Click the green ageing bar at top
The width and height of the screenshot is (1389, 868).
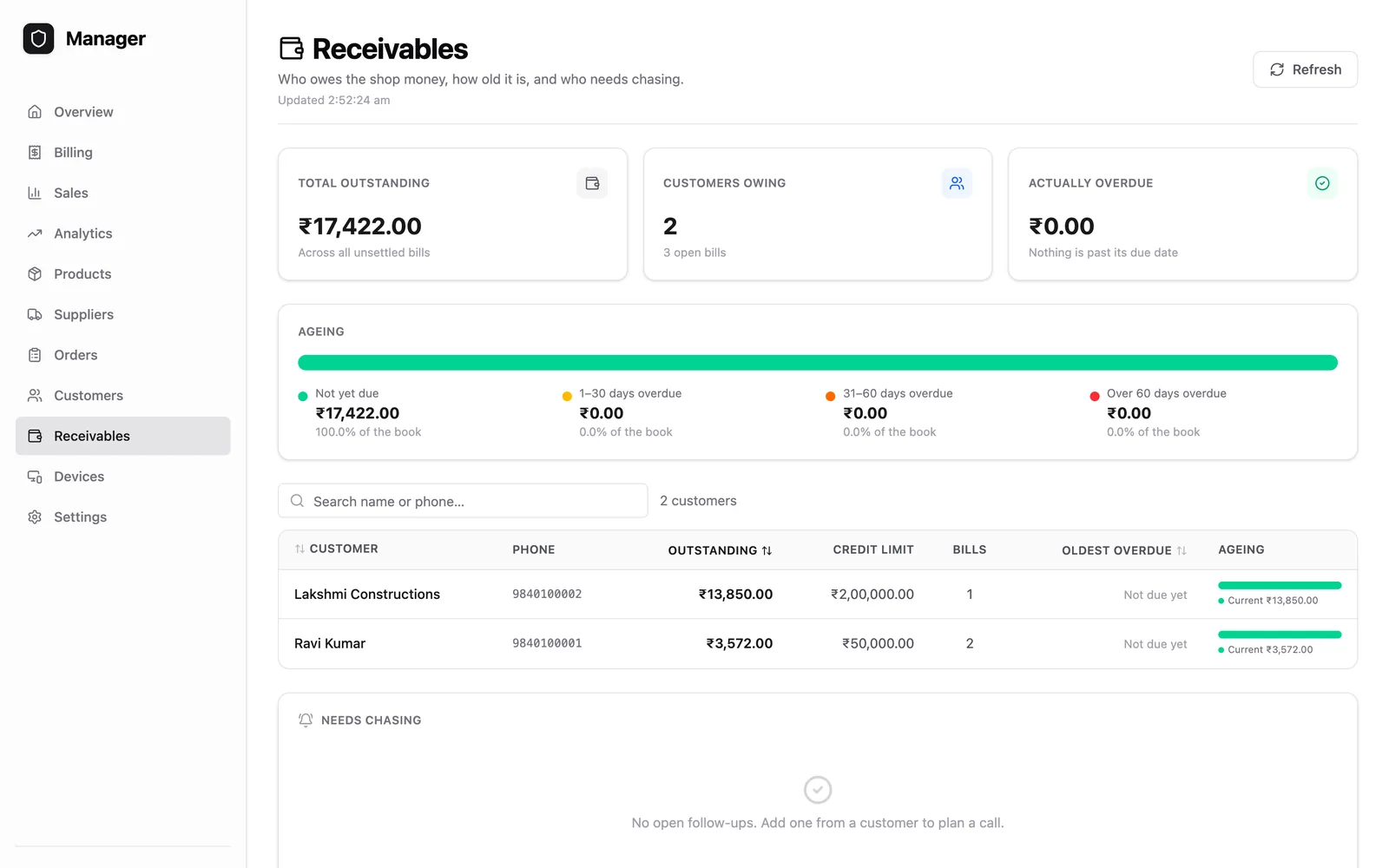[818, 363]
